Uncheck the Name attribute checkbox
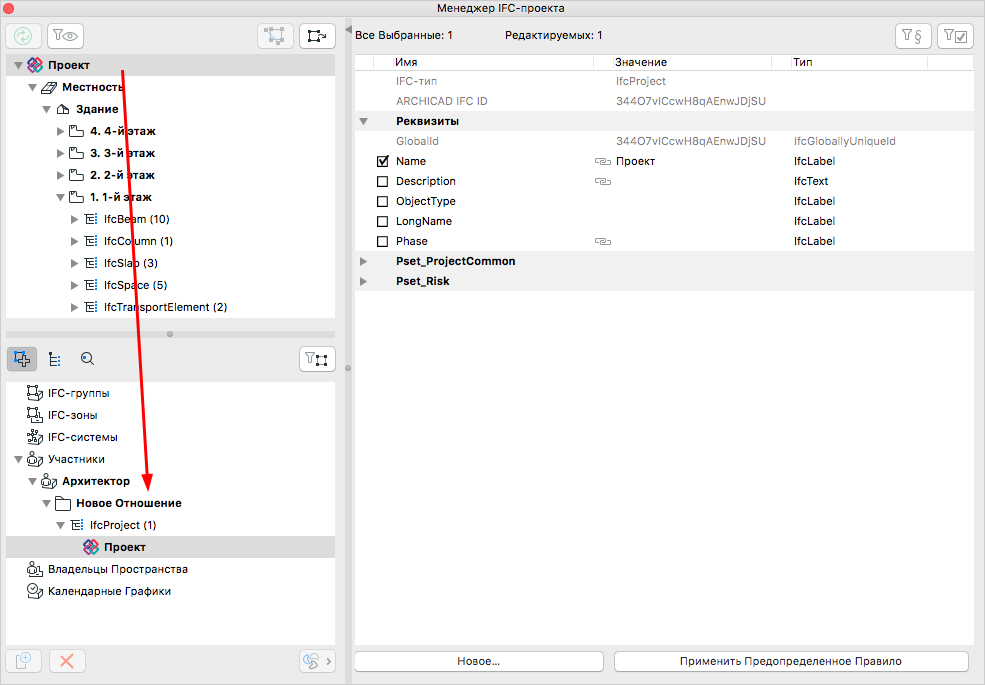This screenshot has height=685, width=985. 383,162
